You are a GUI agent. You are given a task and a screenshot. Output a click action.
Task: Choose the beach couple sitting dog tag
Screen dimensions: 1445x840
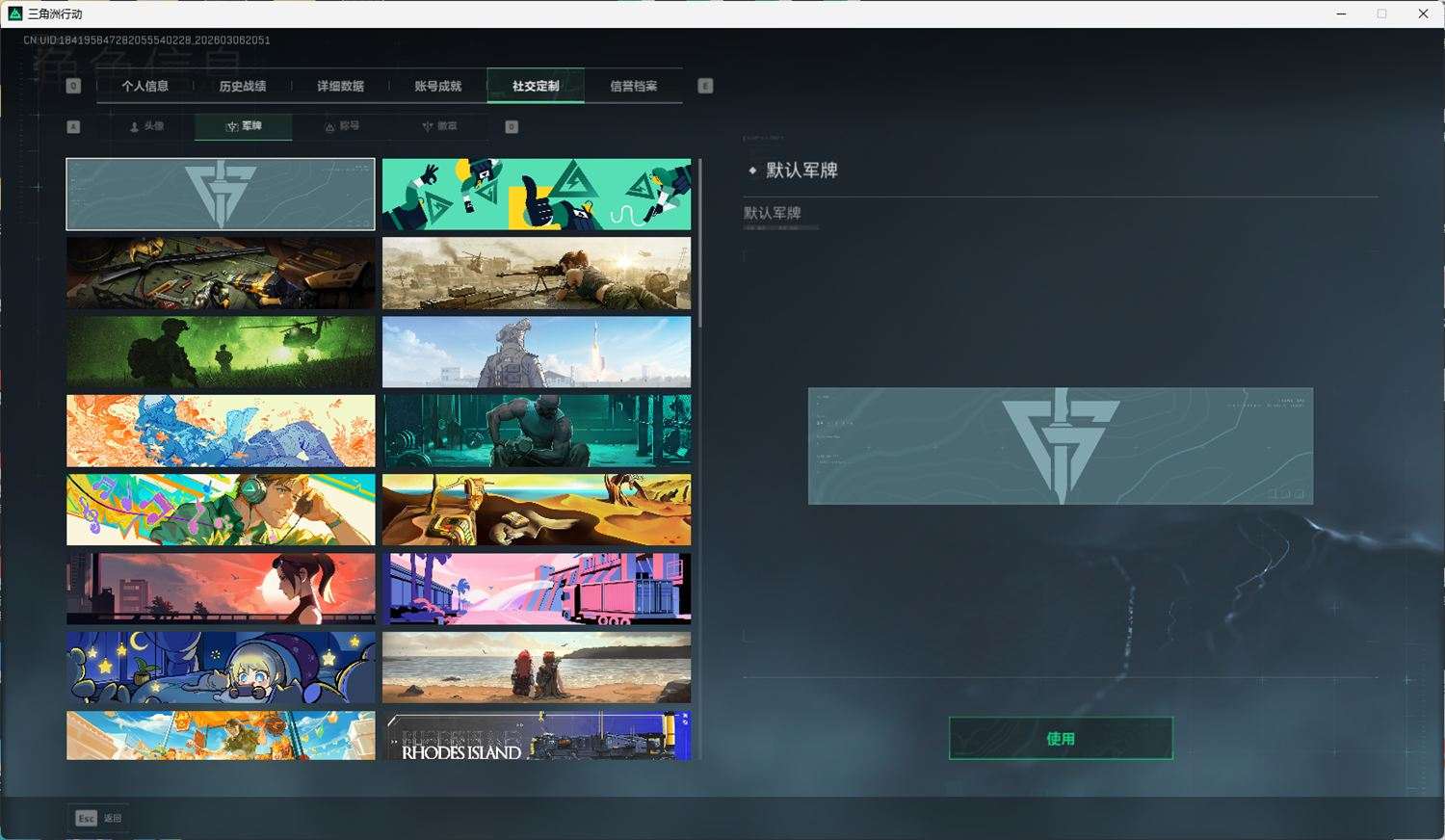coord(537,668)
